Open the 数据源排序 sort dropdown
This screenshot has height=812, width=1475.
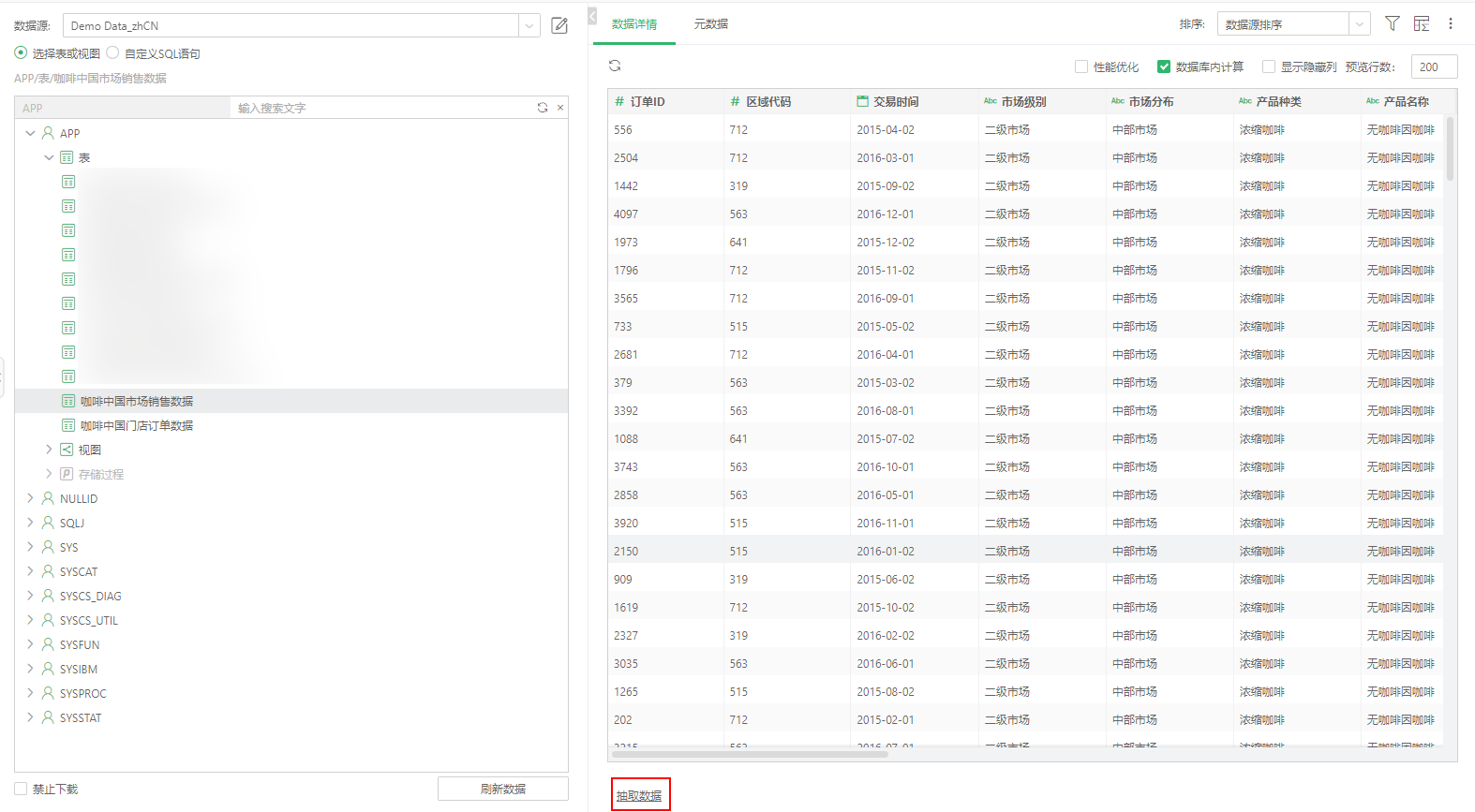pos(1359,24)
